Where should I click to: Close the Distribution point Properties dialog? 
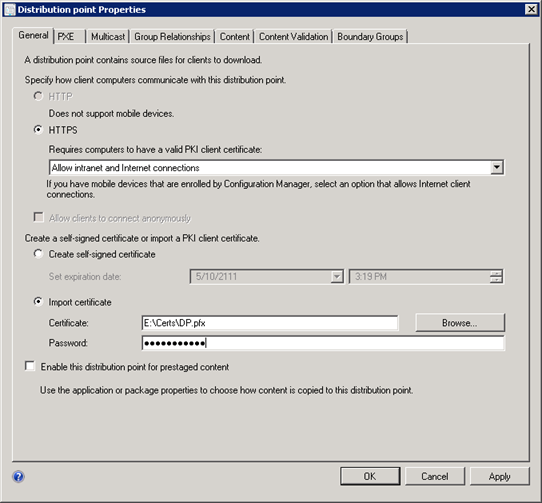531,9
